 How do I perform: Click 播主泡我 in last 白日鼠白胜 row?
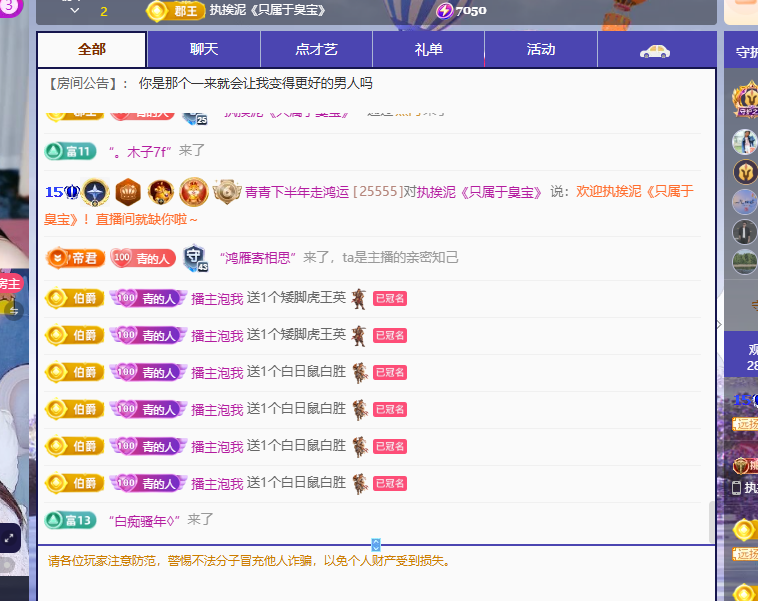tap(217, 484)
